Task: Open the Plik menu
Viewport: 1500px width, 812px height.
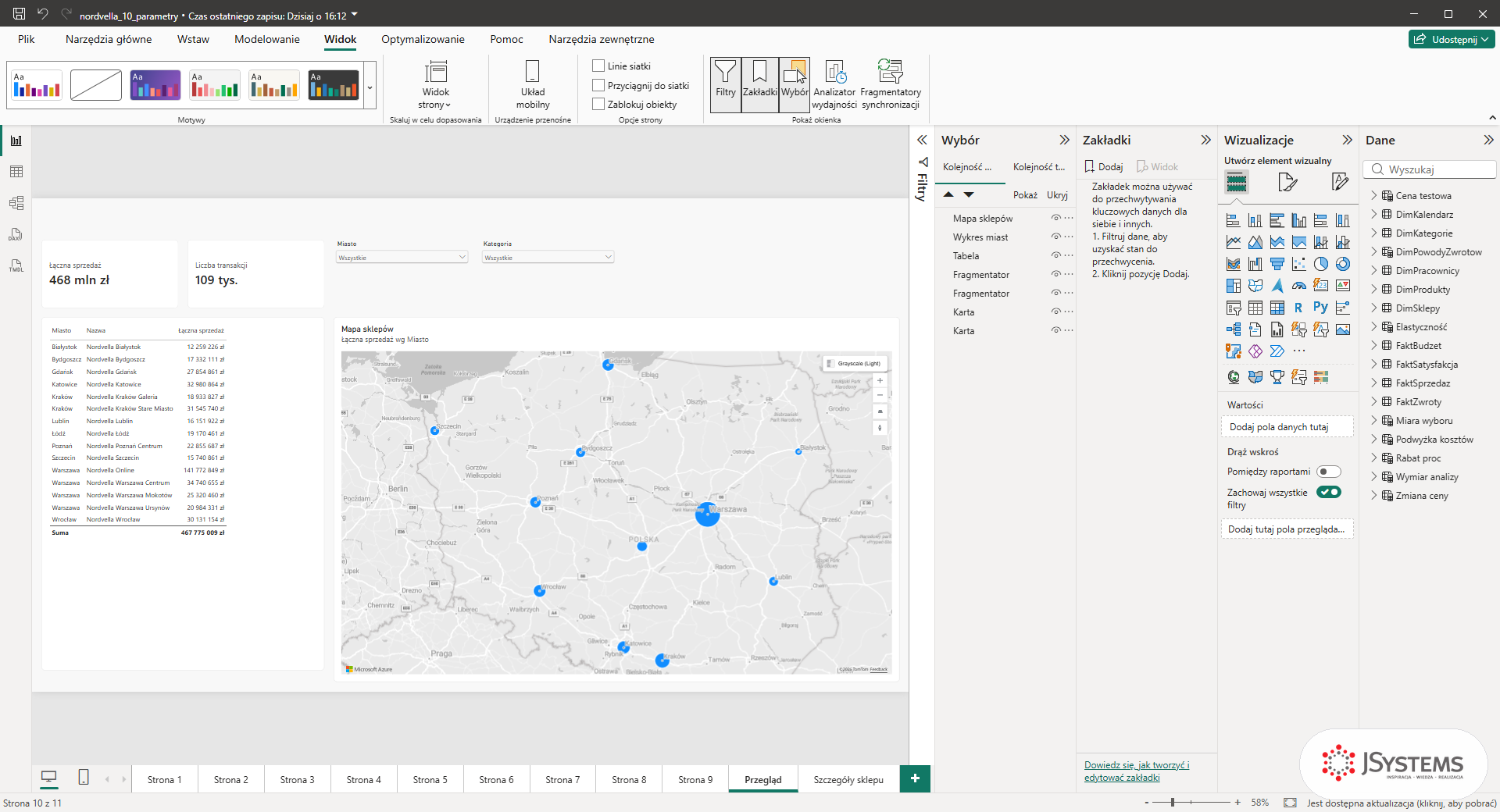Action: (27, 39)
